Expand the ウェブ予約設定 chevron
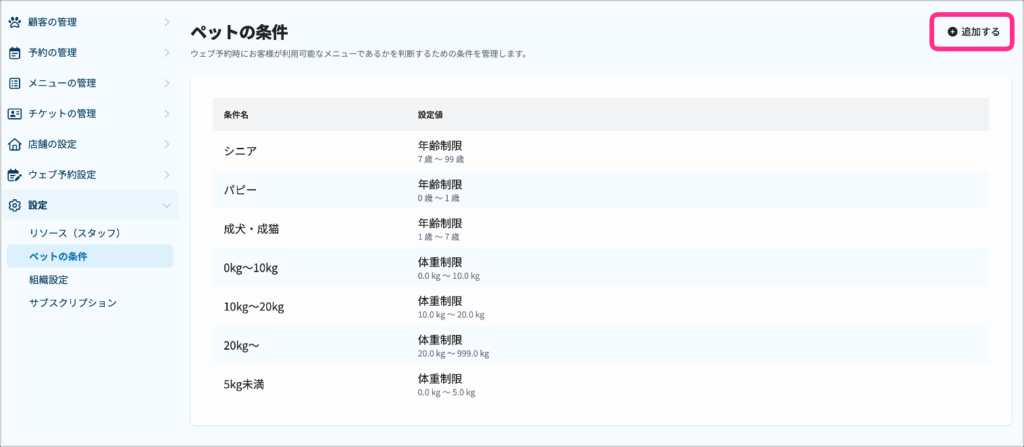This screenshot has height=447, width=1024. pyautogui.click(x=167, y=174)
